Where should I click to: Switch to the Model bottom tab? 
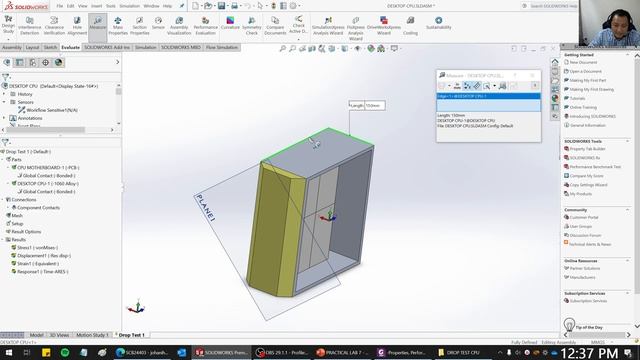tap(36, 335)
